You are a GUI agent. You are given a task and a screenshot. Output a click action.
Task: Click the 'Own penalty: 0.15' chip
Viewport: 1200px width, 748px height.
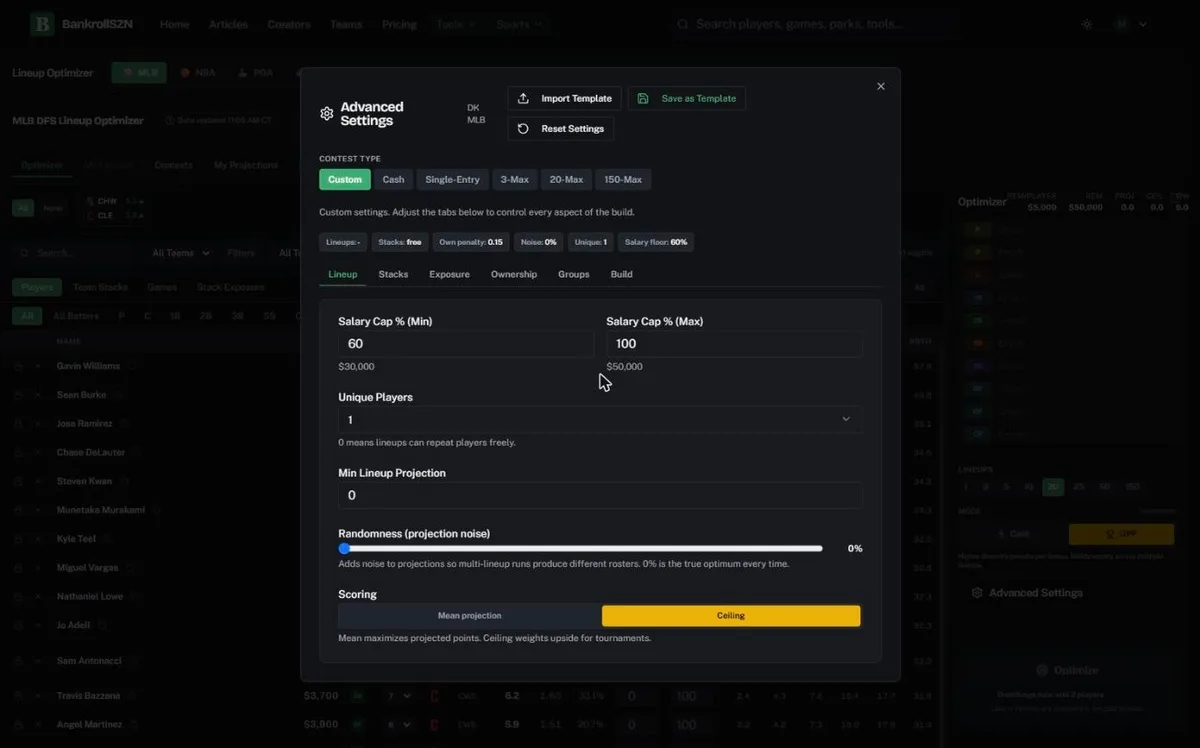pos(471,242)
